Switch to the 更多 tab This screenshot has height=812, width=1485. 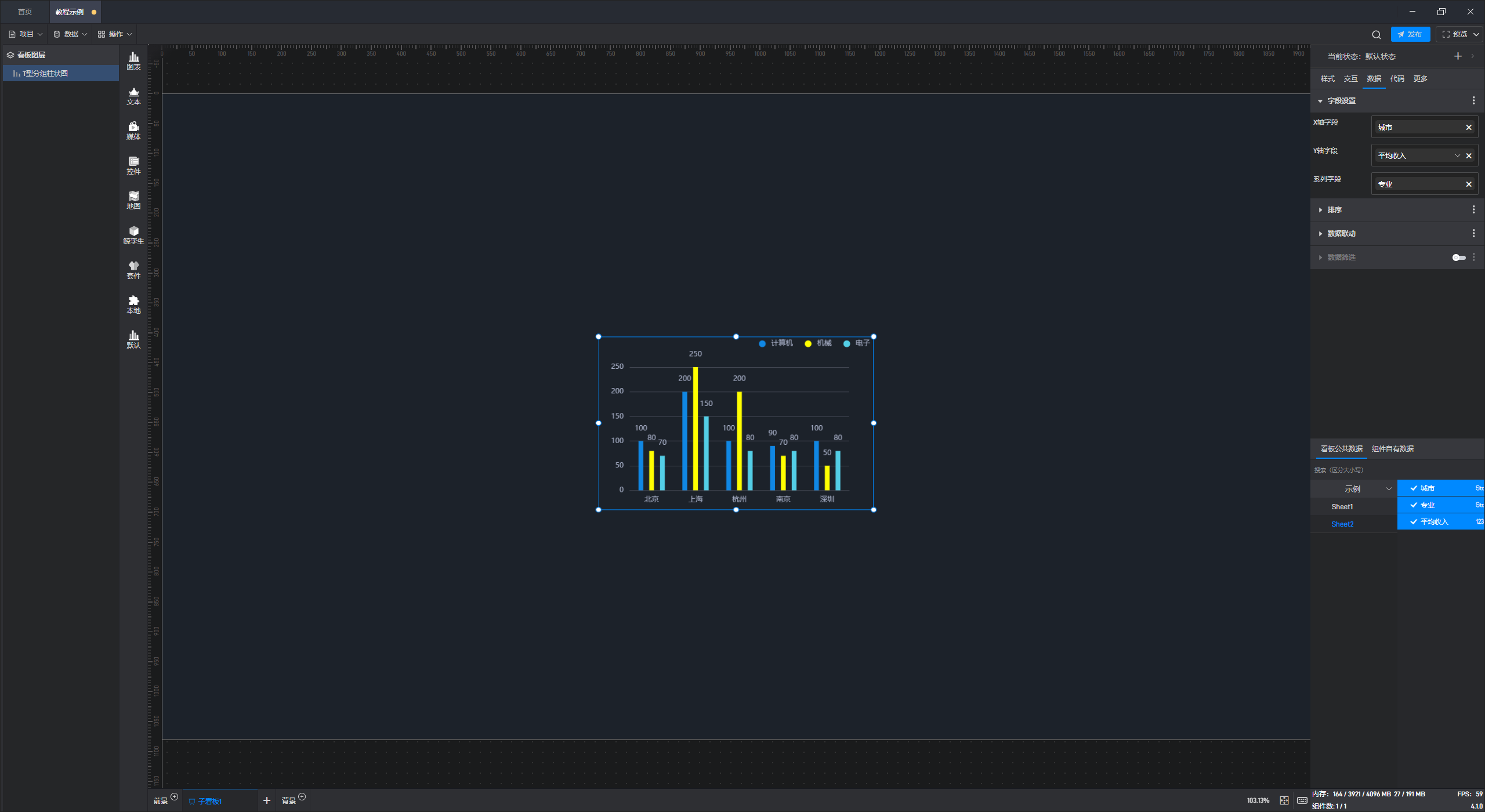tap(1420, 79)
